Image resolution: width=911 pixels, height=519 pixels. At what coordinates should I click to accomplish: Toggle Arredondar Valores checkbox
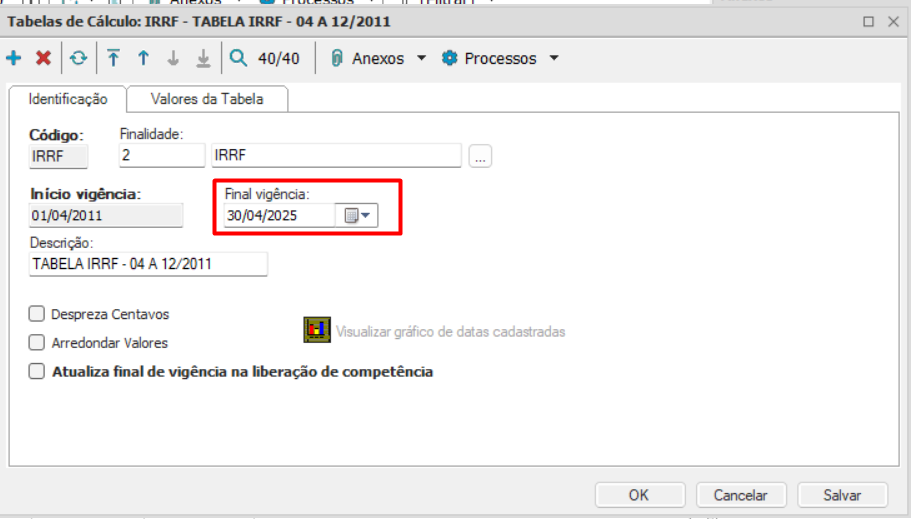[x=37, y=342]
